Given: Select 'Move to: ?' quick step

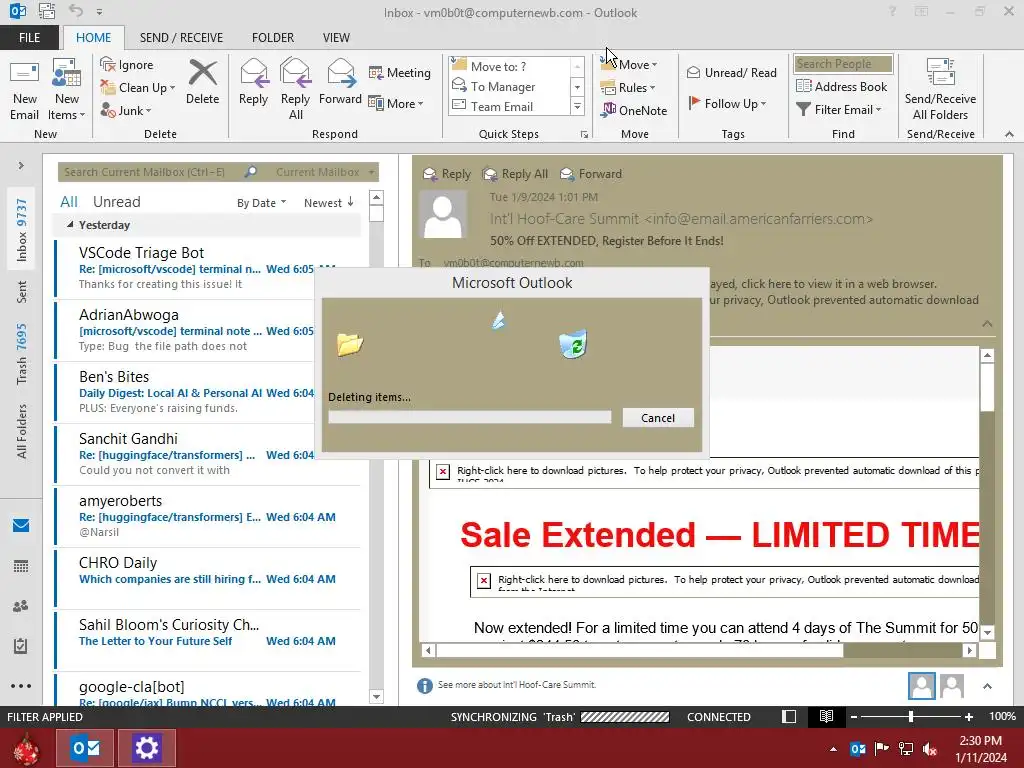Looking at the screenshot, I should tap(509, 66).
